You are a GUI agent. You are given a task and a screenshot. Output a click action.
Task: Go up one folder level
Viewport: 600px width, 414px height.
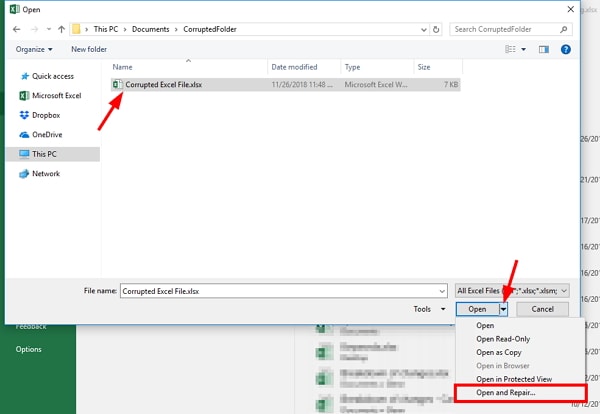pyautogui.click(x=61, y=29)
